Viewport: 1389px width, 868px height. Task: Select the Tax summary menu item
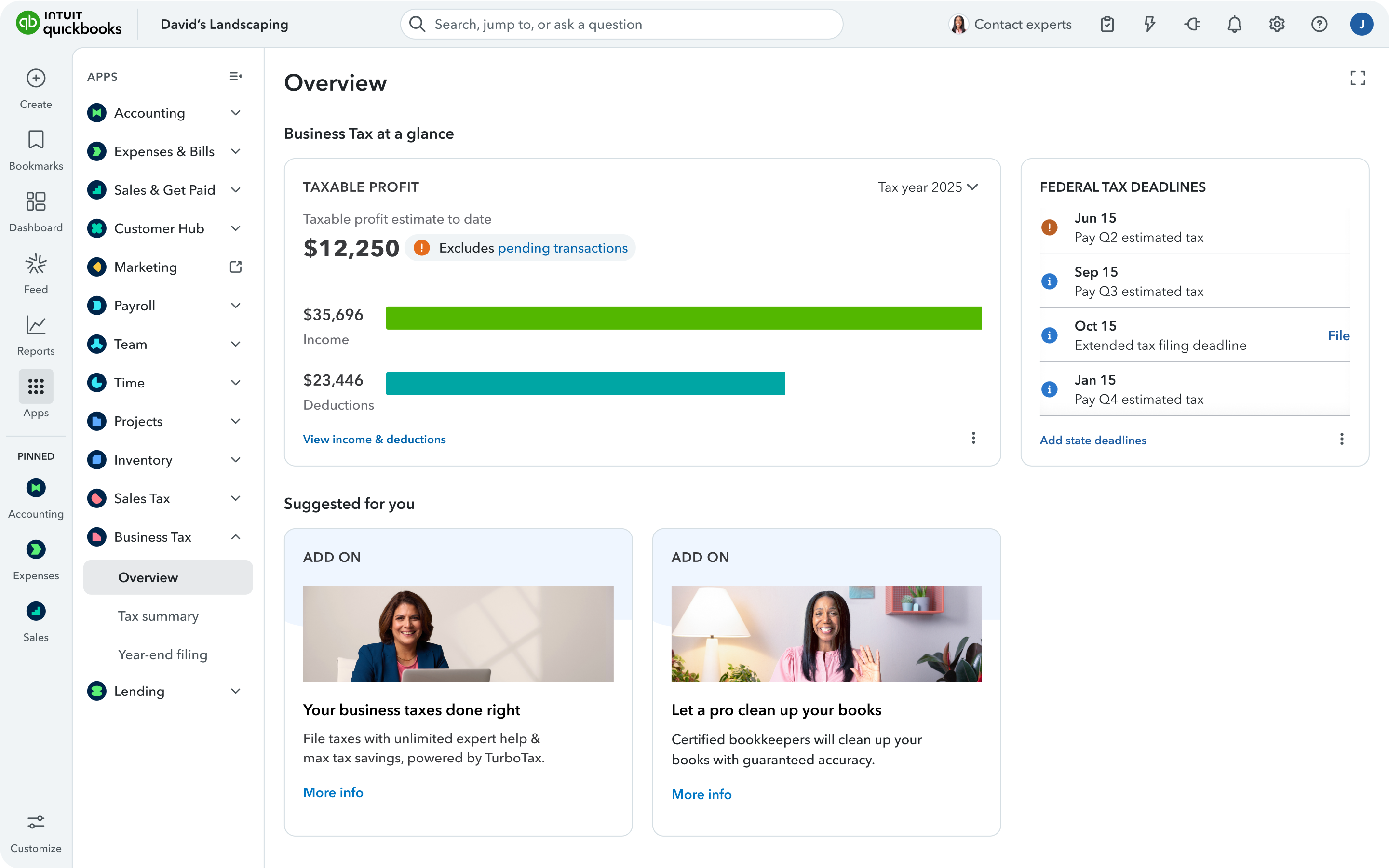point(158,616)
